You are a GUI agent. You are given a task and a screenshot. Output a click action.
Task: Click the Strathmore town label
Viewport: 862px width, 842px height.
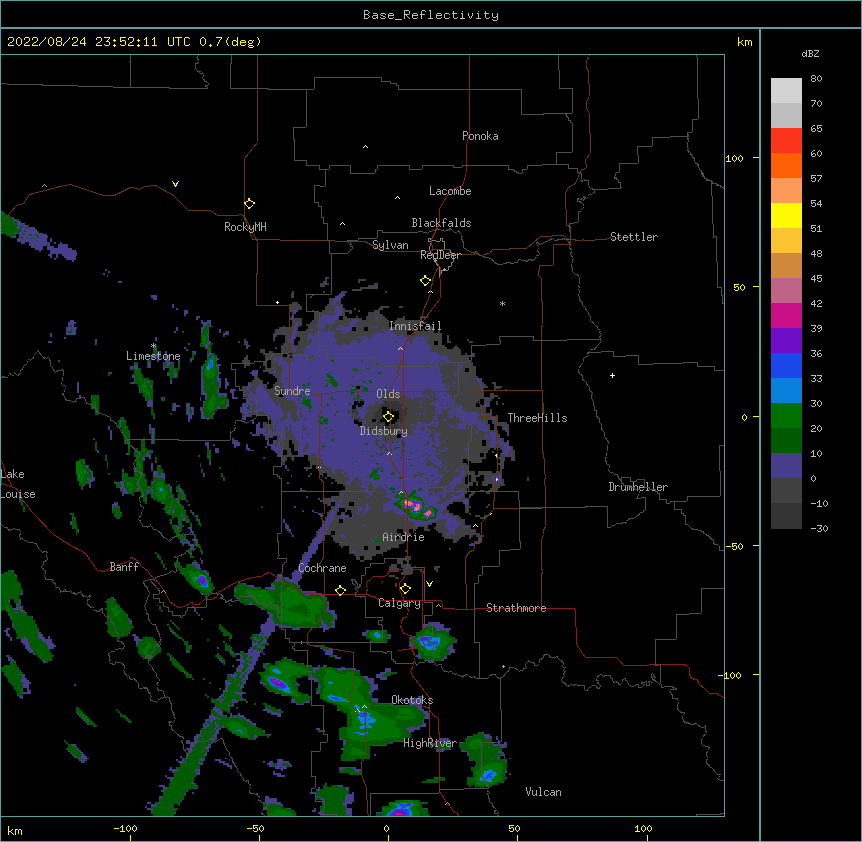pyautogui.click(x=516, y=608)
